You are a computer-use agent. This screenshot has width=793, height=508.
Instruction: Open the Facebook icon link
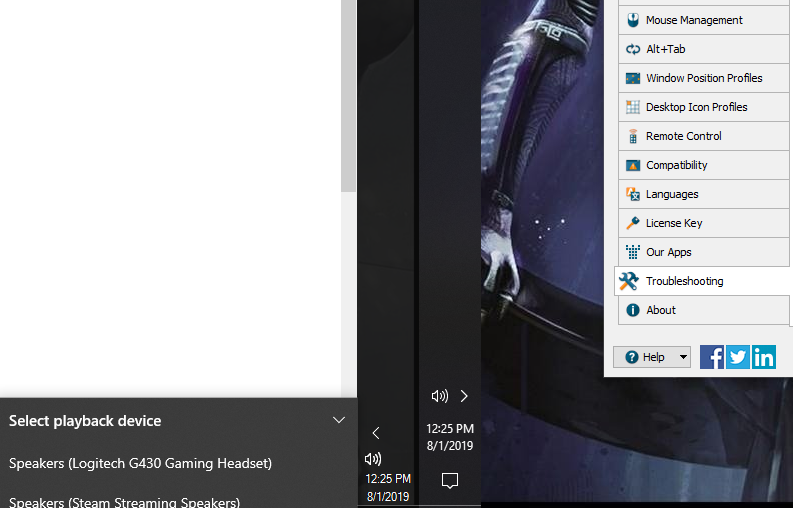[711, 357]
